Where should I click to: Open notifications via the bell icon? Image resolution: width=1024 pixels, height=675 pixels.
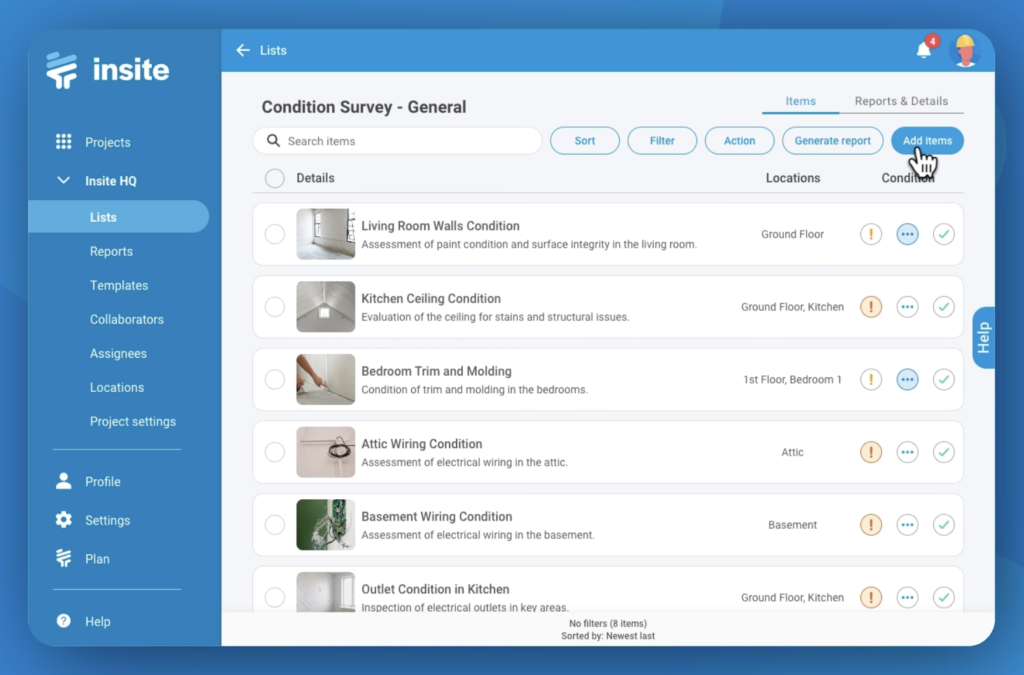(922, 49)
